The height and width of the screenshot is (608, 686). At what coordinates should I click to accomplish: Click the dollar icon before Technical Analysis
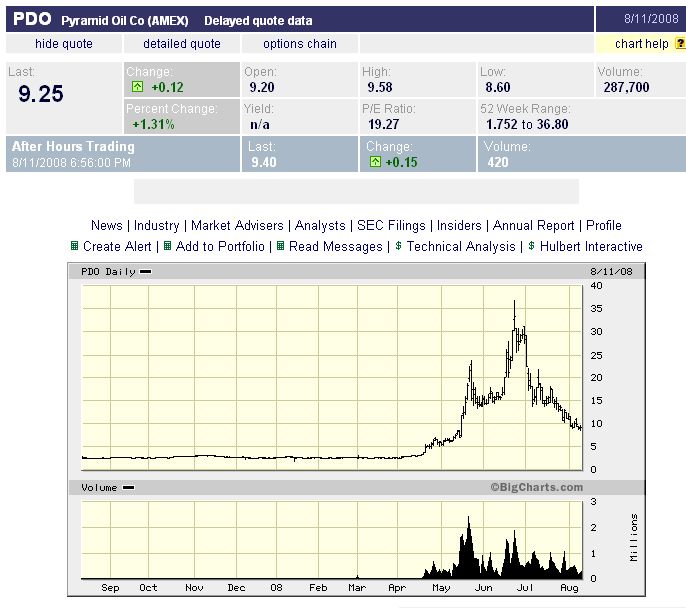(x=398, y=245)
